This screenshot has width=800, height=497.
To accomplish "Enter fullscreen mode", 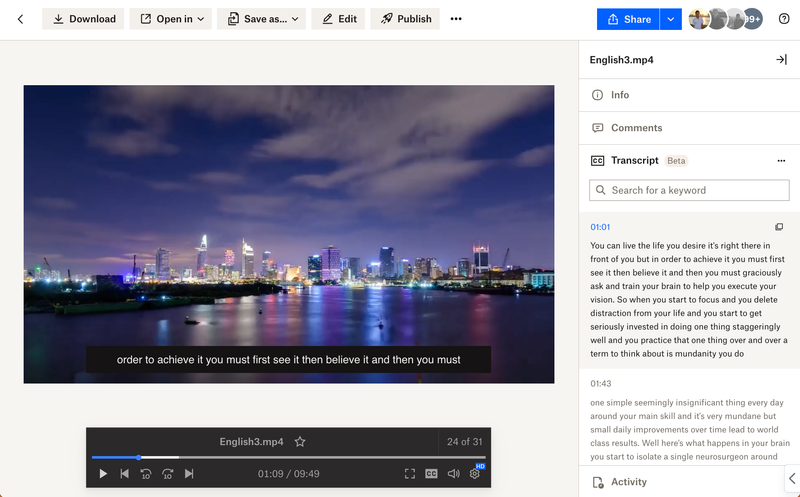I will point(410,474).
